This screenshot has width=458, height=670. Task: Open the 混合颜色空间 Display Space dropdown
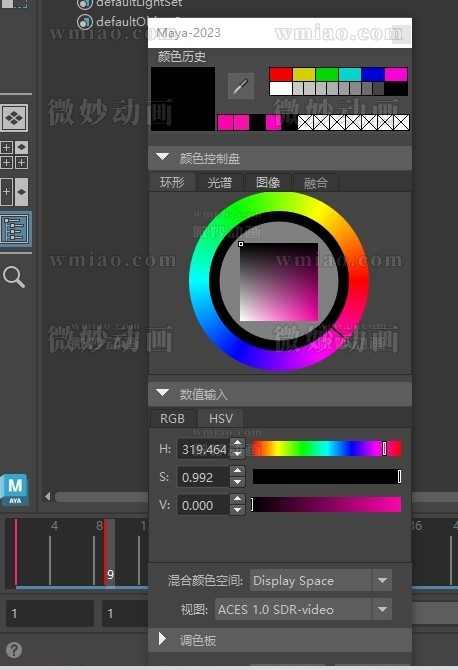click(321, 580)
